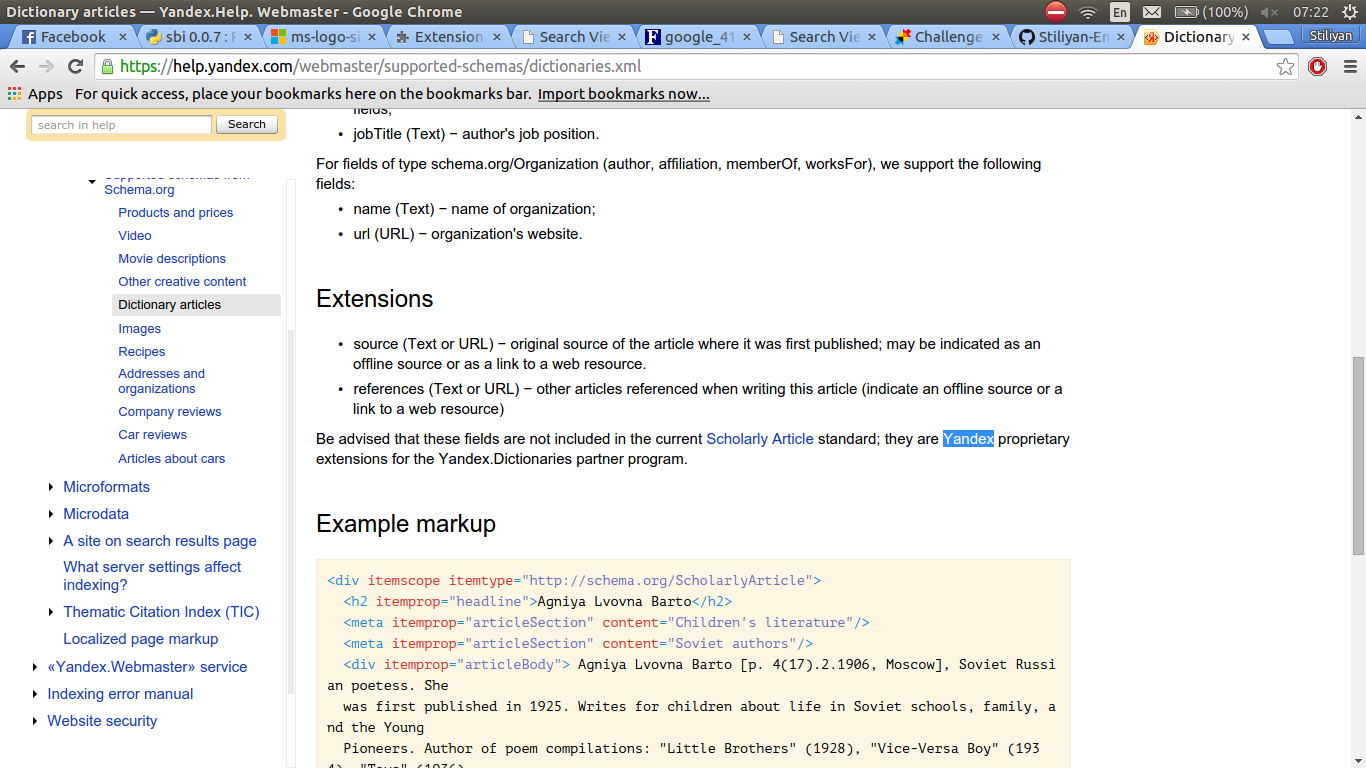The width and height of the screenshot is (1366, 768).
Task: Open Articles about cars page
Action: pyautogui.click(x=172, y=459)
